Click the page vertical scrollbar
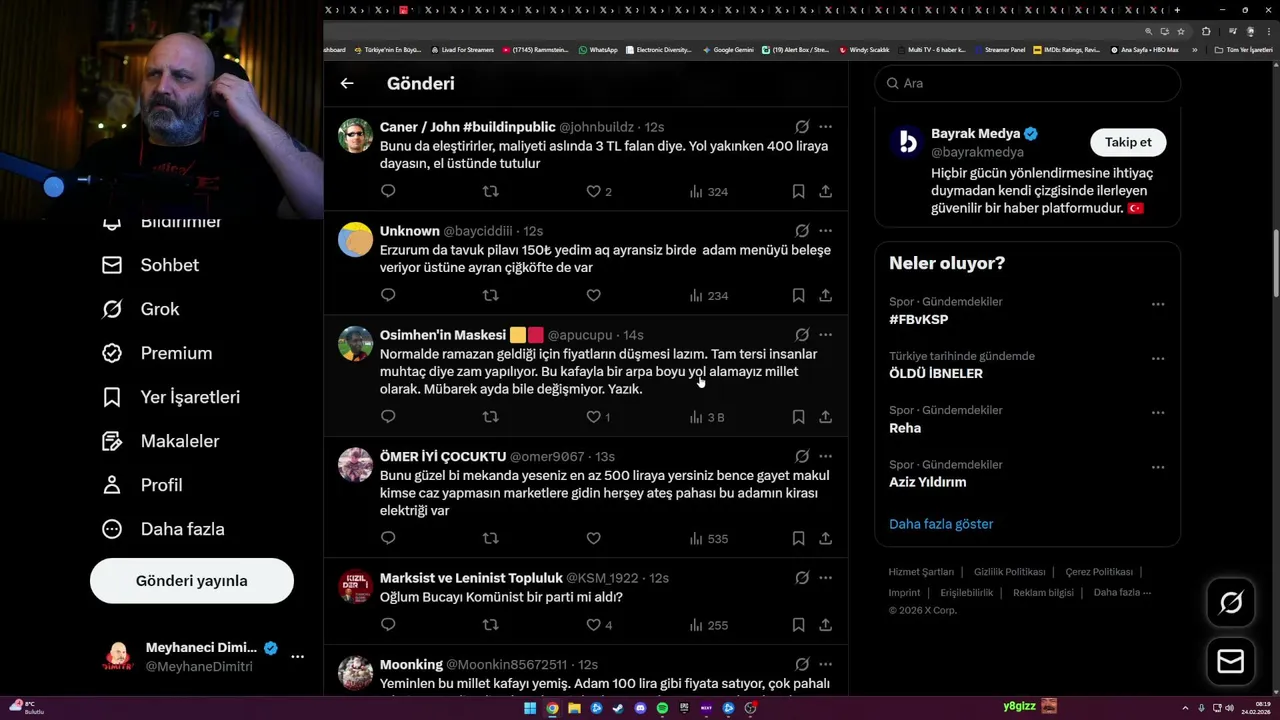1280x720 pixels. tap(1275, 262)
